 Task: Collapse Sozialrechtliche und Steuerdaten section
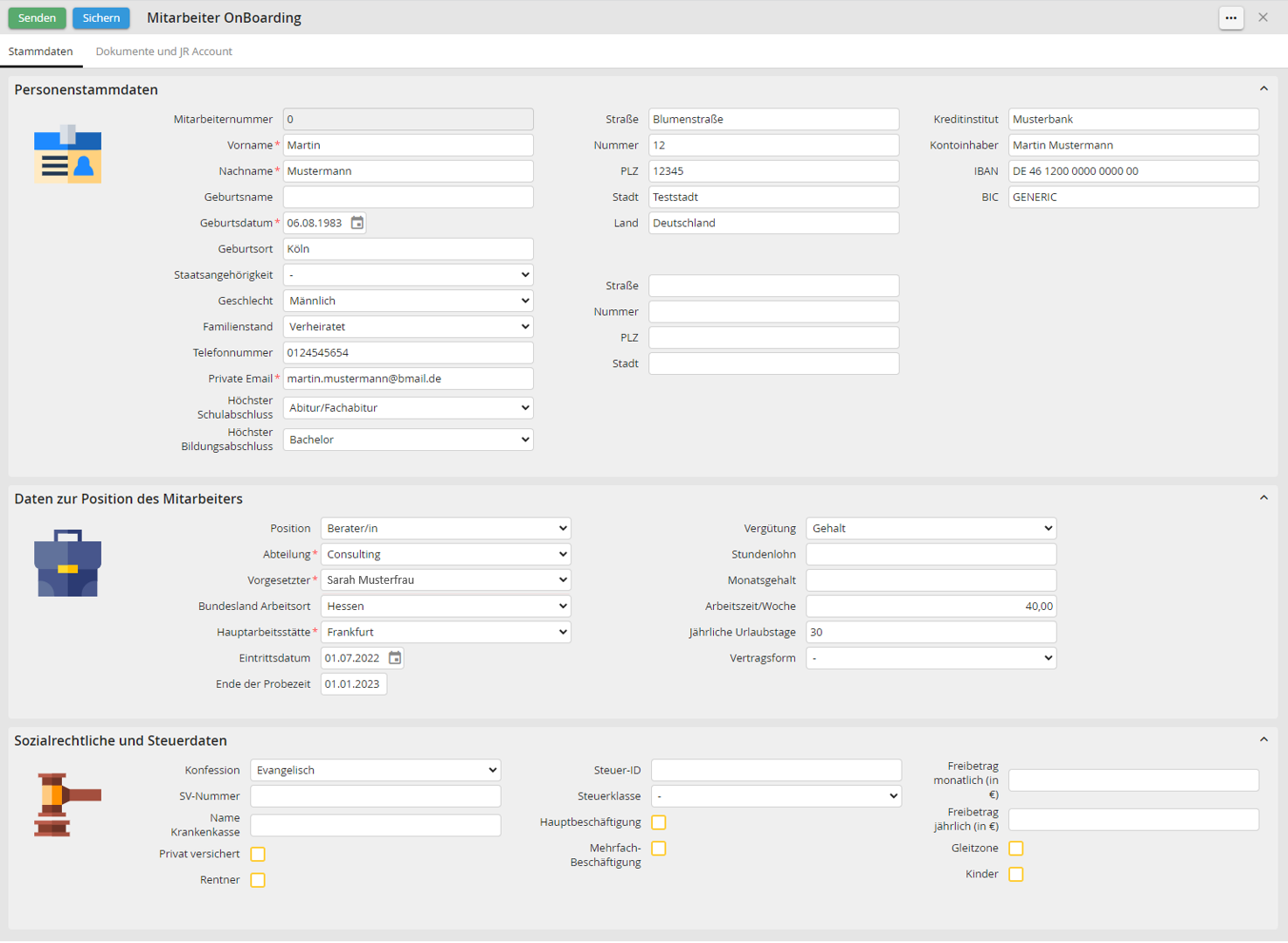tap(1263, 740)
